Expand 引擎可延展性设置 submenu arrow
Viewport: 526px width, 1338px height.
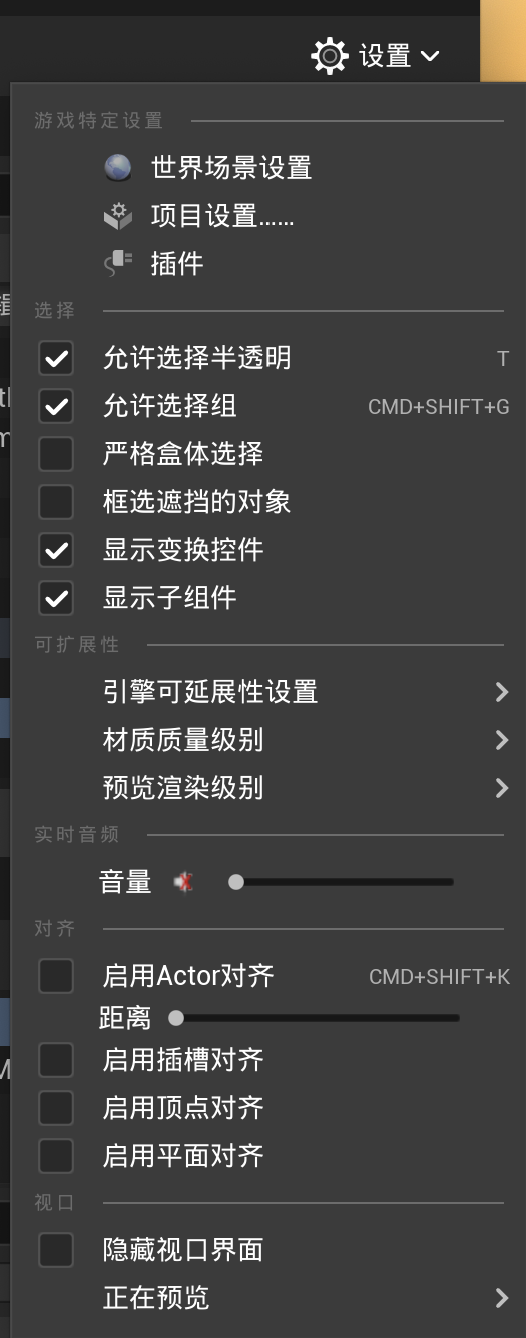click(x=502, y=692)
